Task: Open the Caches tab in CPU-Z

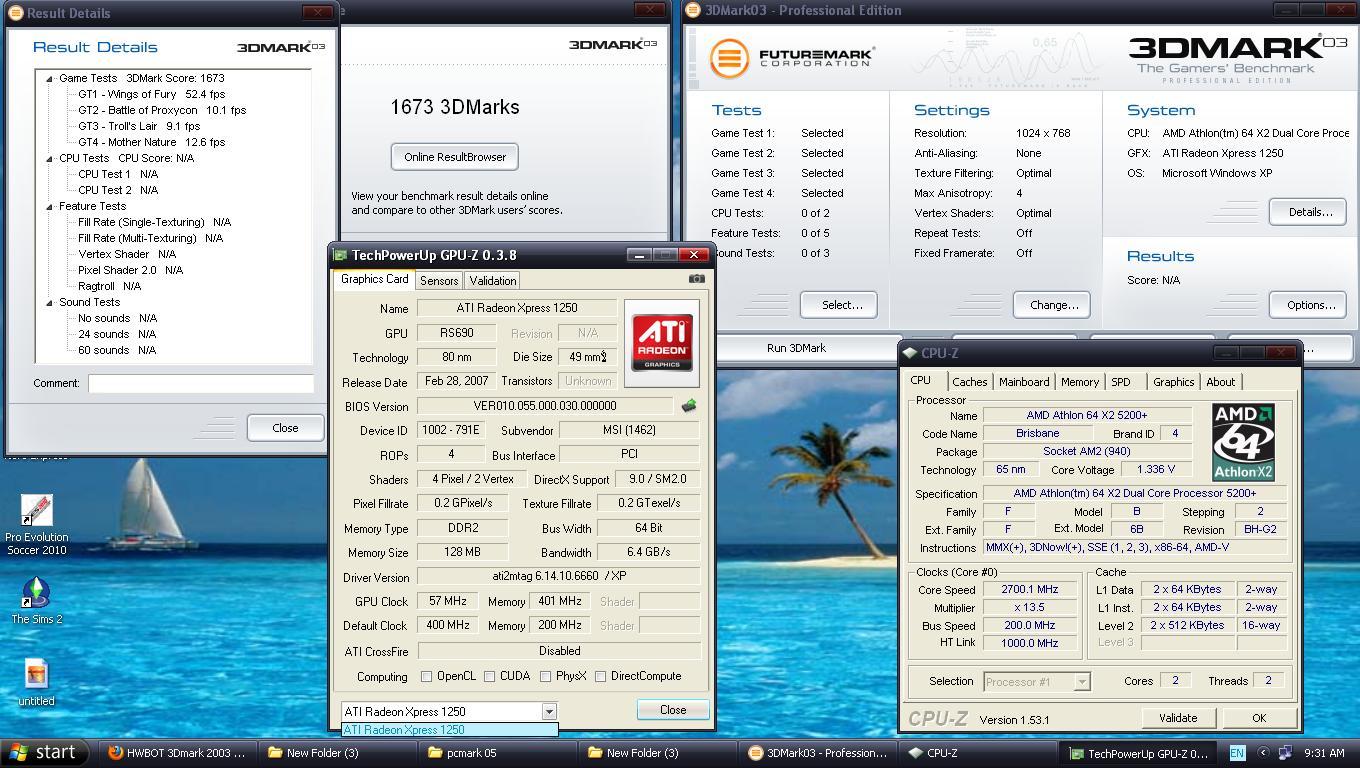Action: pos(969,382)
